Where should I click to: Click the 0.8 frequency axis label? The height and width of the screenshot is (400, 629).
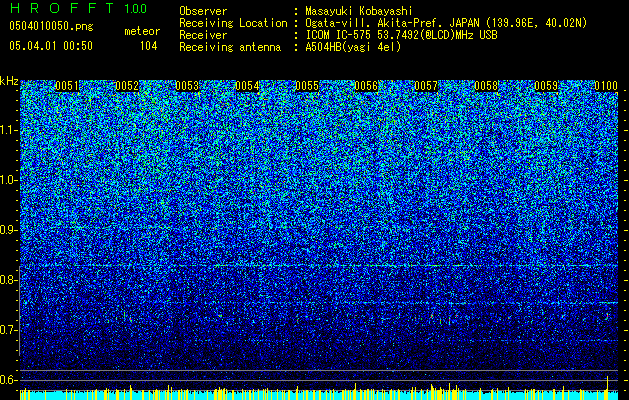click(x=7, y=280)
